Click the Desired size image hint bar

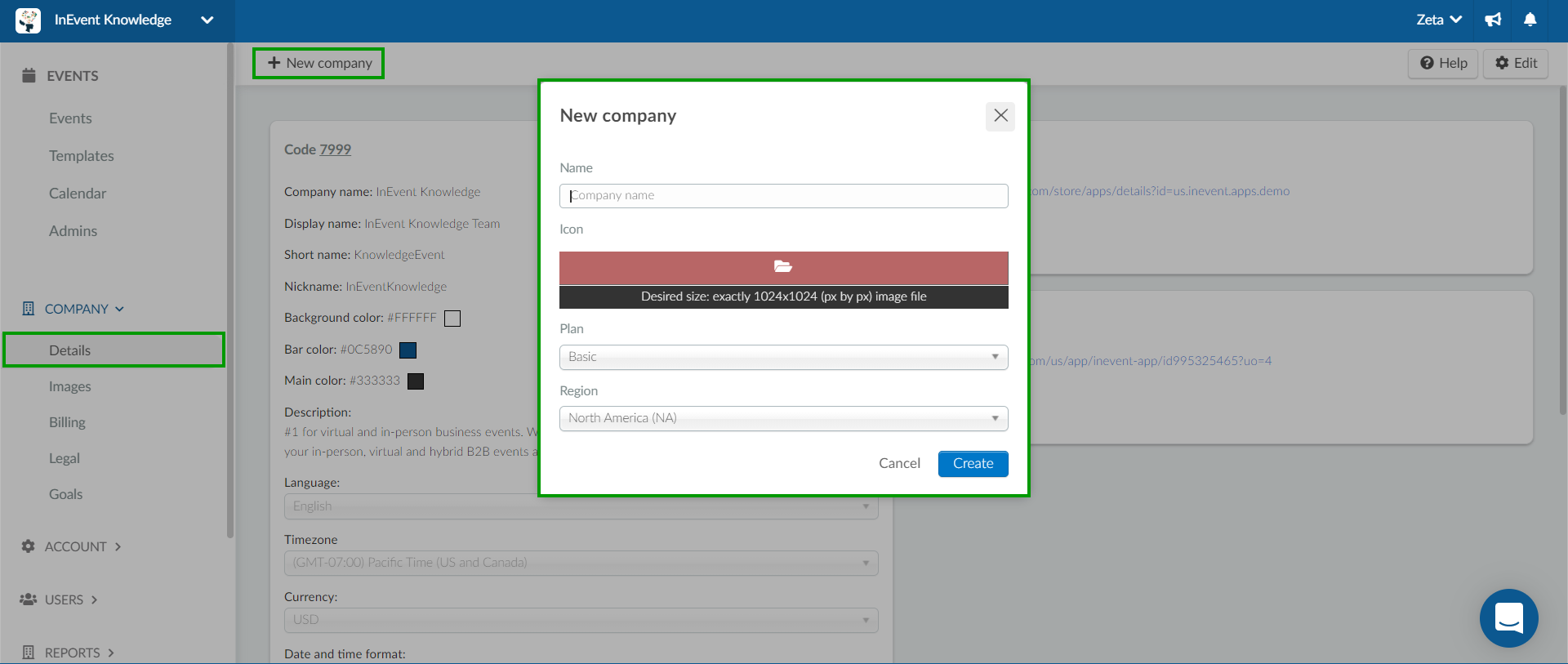[783, 297]
